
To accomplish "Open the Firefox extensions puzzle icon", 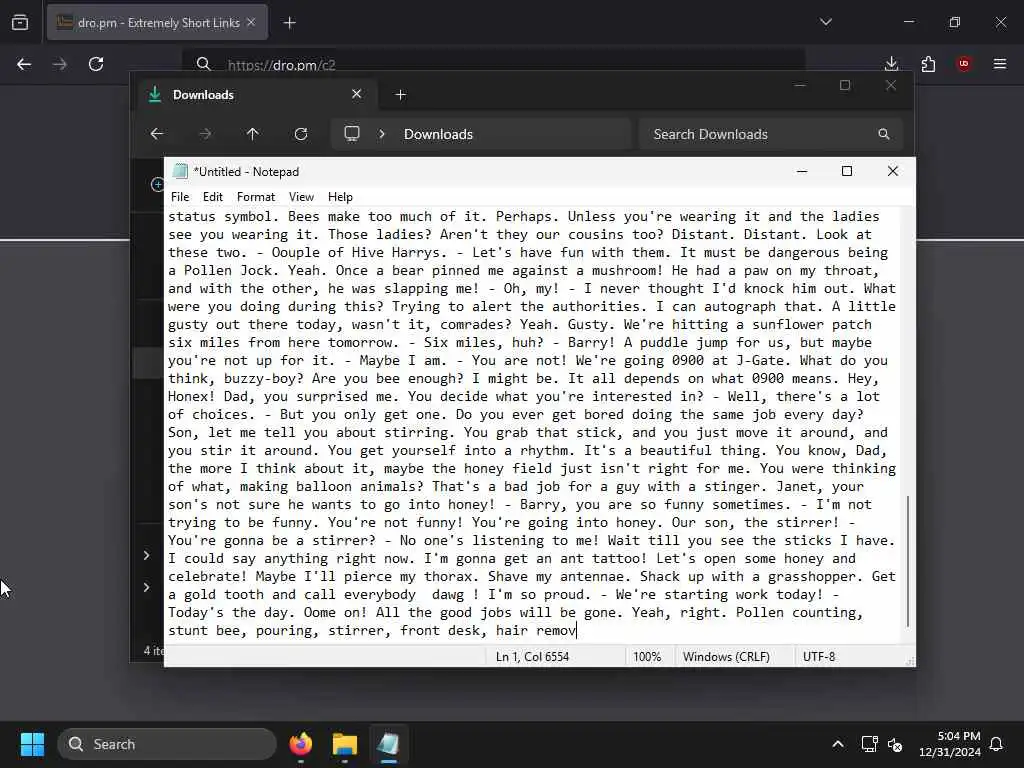I will [x=928, y=64].
